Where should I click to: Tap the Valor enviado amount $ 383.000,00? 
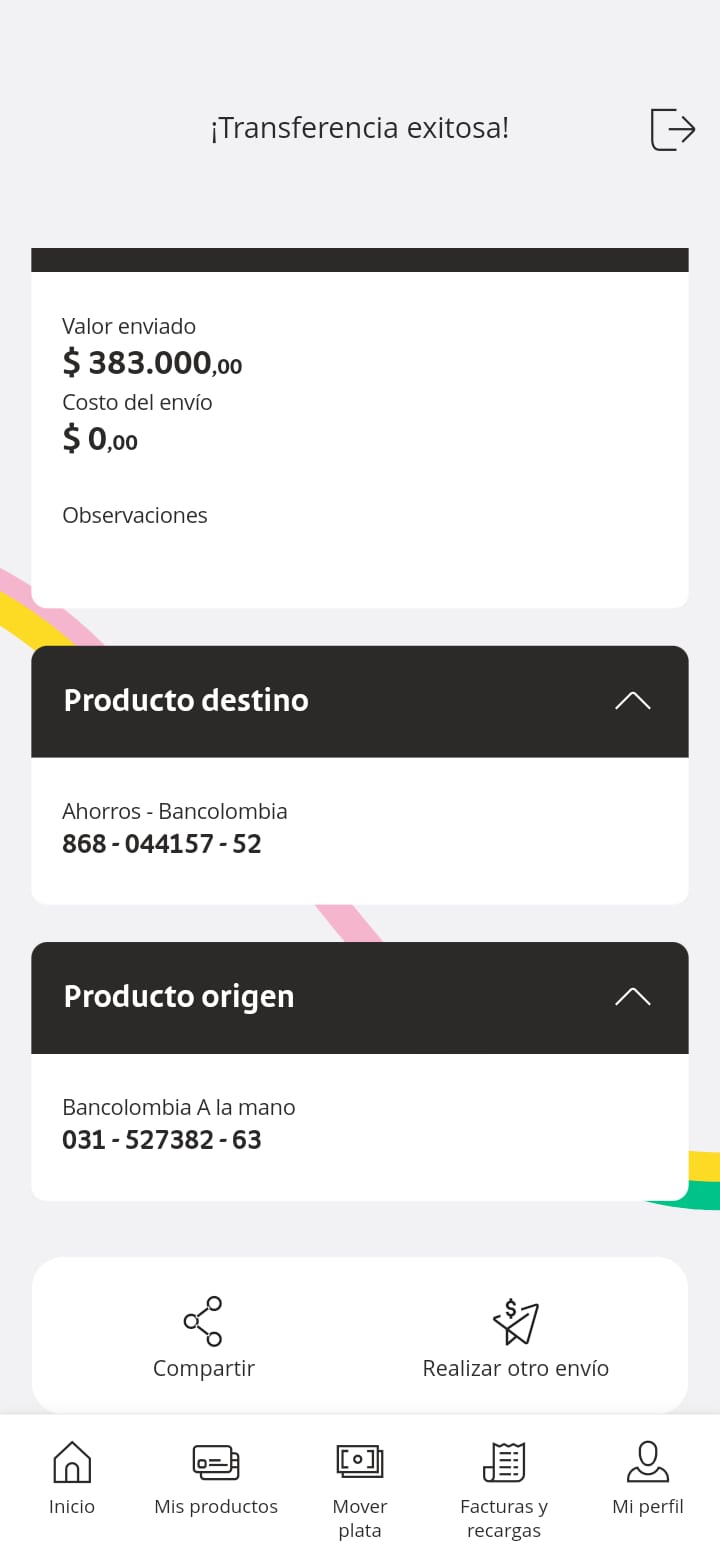[152, 363]
